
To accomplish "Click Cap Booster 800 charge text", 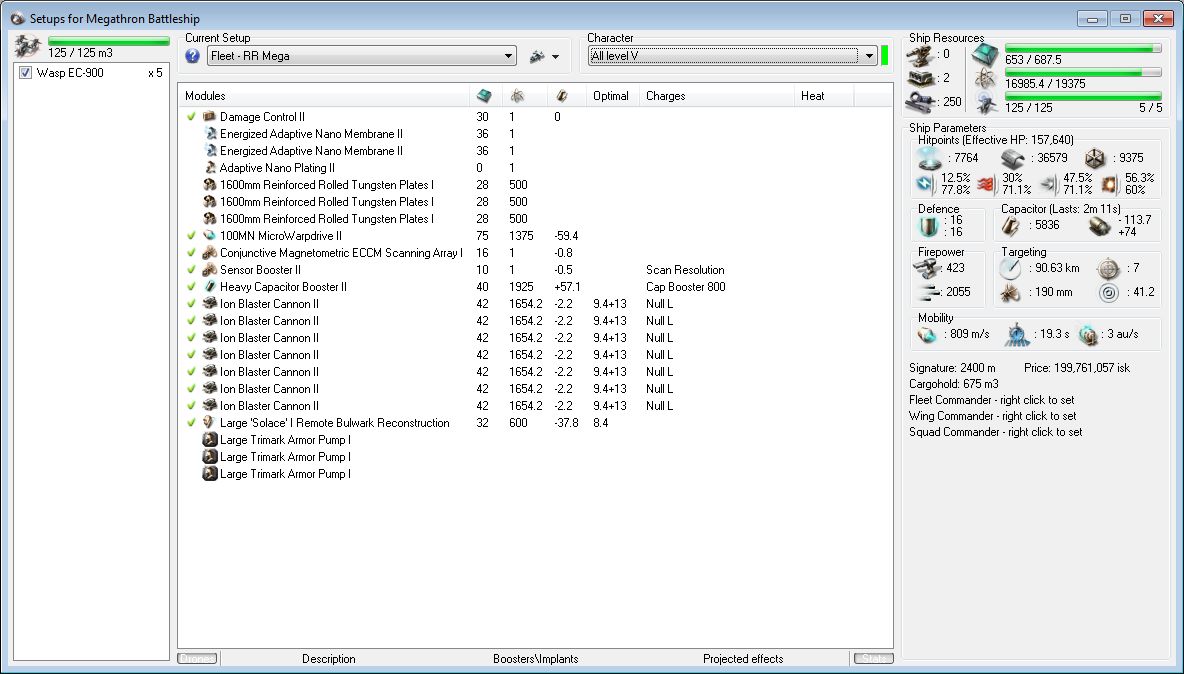I will tap(686, 287).
